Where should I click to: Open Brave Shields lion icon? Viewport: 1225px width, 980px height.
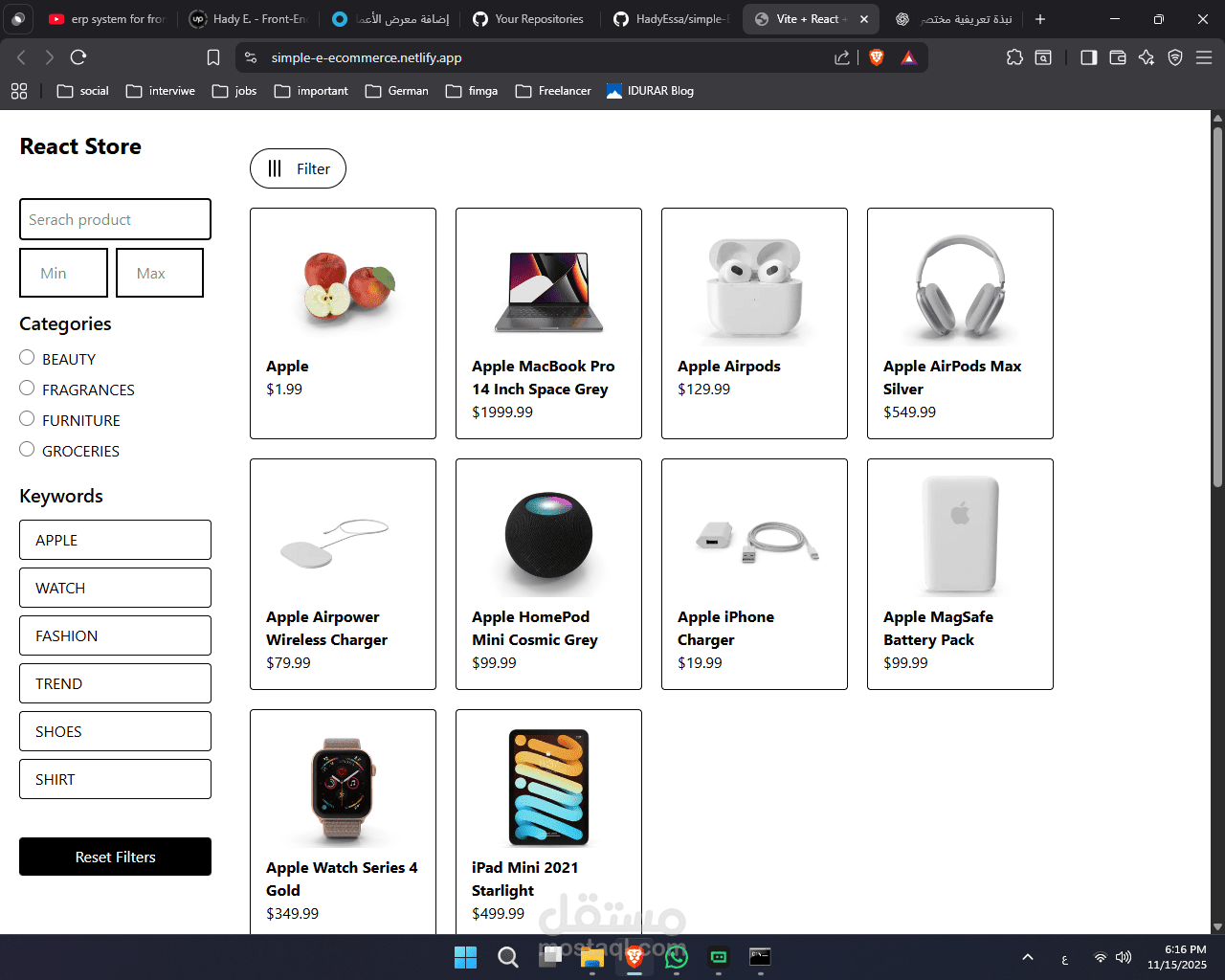tap(876, 57)
